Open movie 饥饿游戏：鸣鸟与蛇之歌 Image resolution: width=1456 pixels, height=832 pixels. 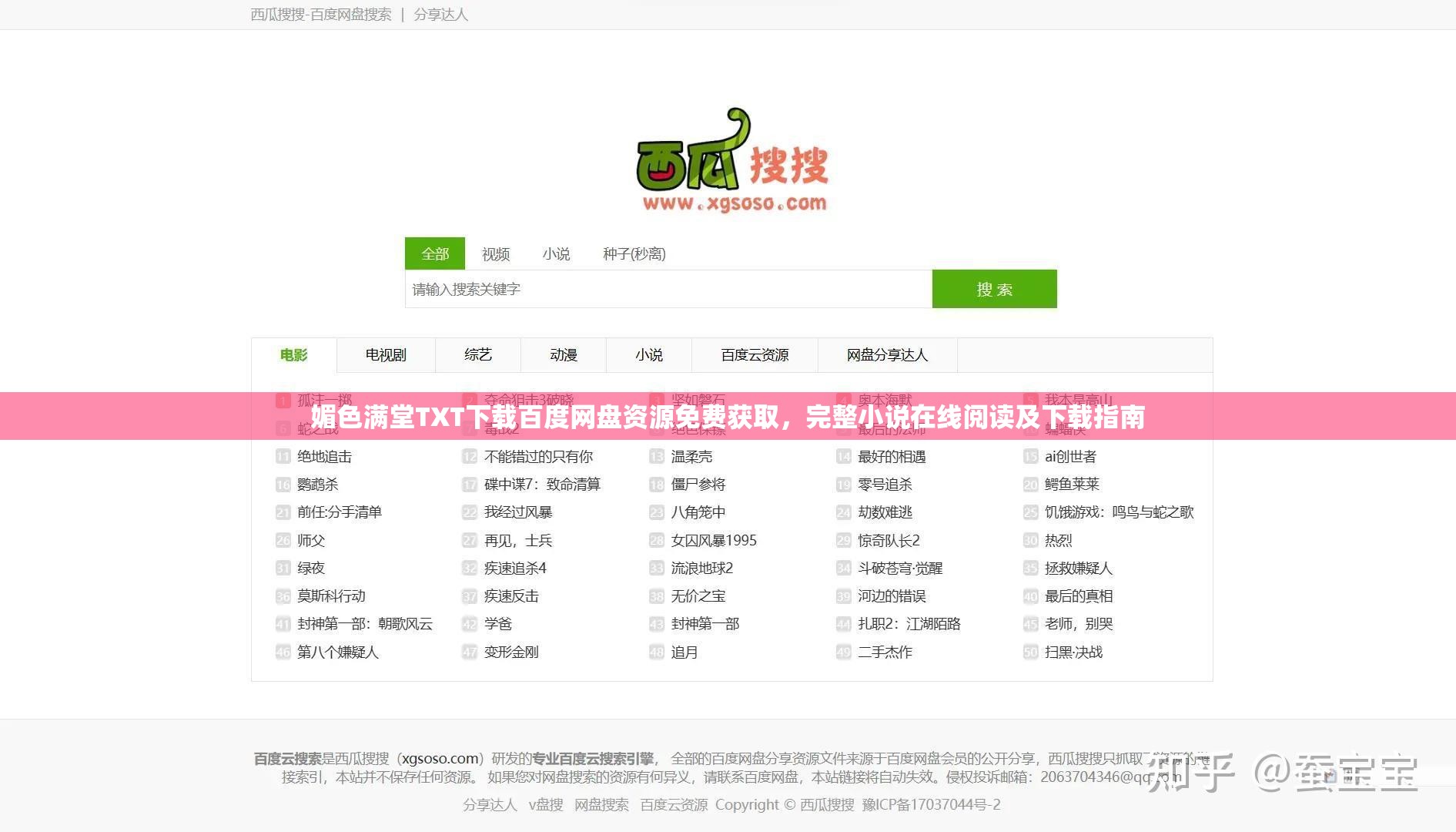[1119, 512]
